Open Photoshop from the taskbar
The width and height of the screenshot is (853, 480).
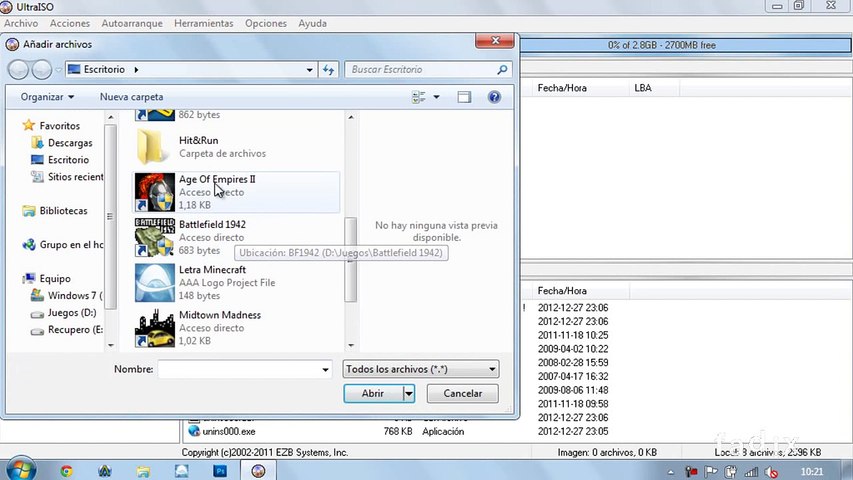[x=220, y=471]
